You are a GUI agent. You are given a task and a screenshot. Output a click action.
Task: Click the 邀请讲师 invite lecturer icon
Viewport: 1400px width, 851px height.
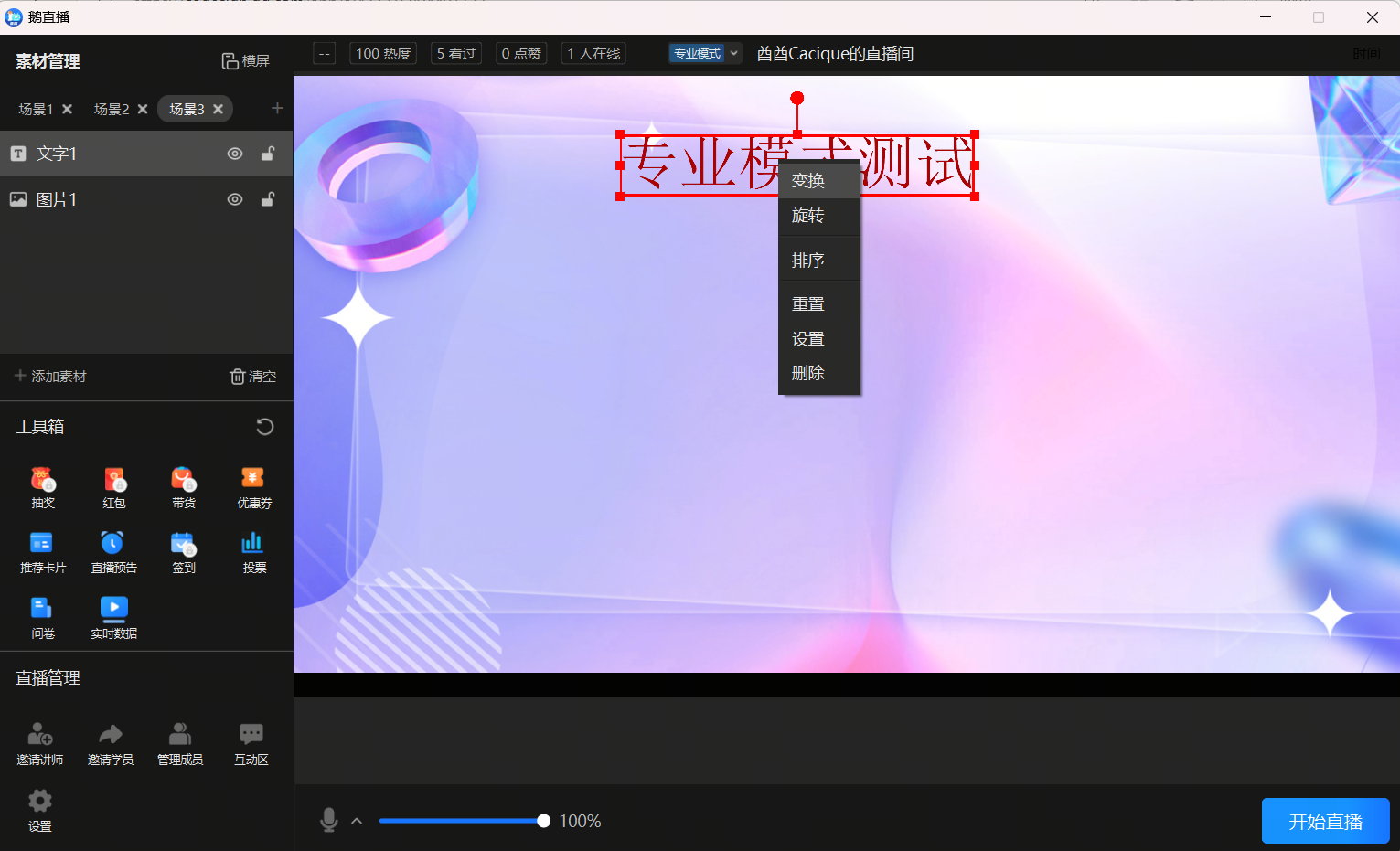pos(40,741)
